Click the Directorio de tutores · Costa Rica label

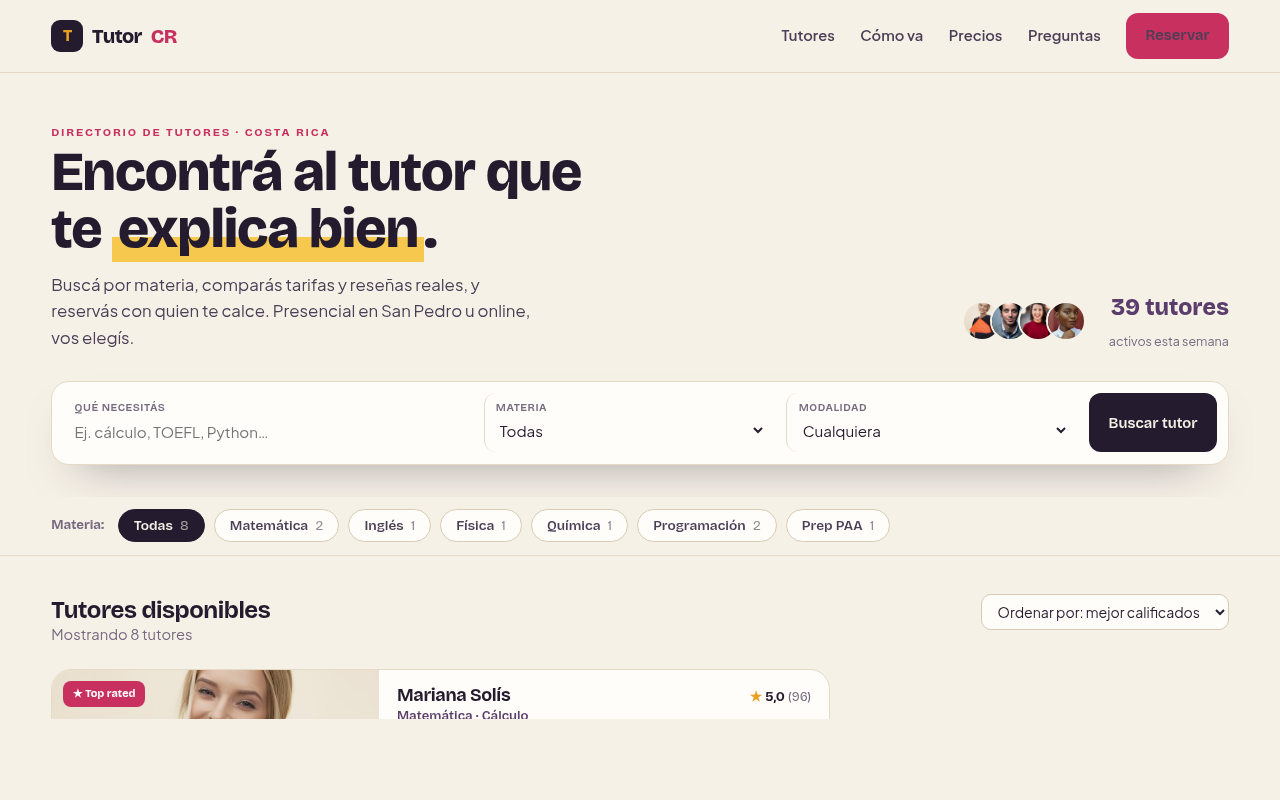pos(190,132)
